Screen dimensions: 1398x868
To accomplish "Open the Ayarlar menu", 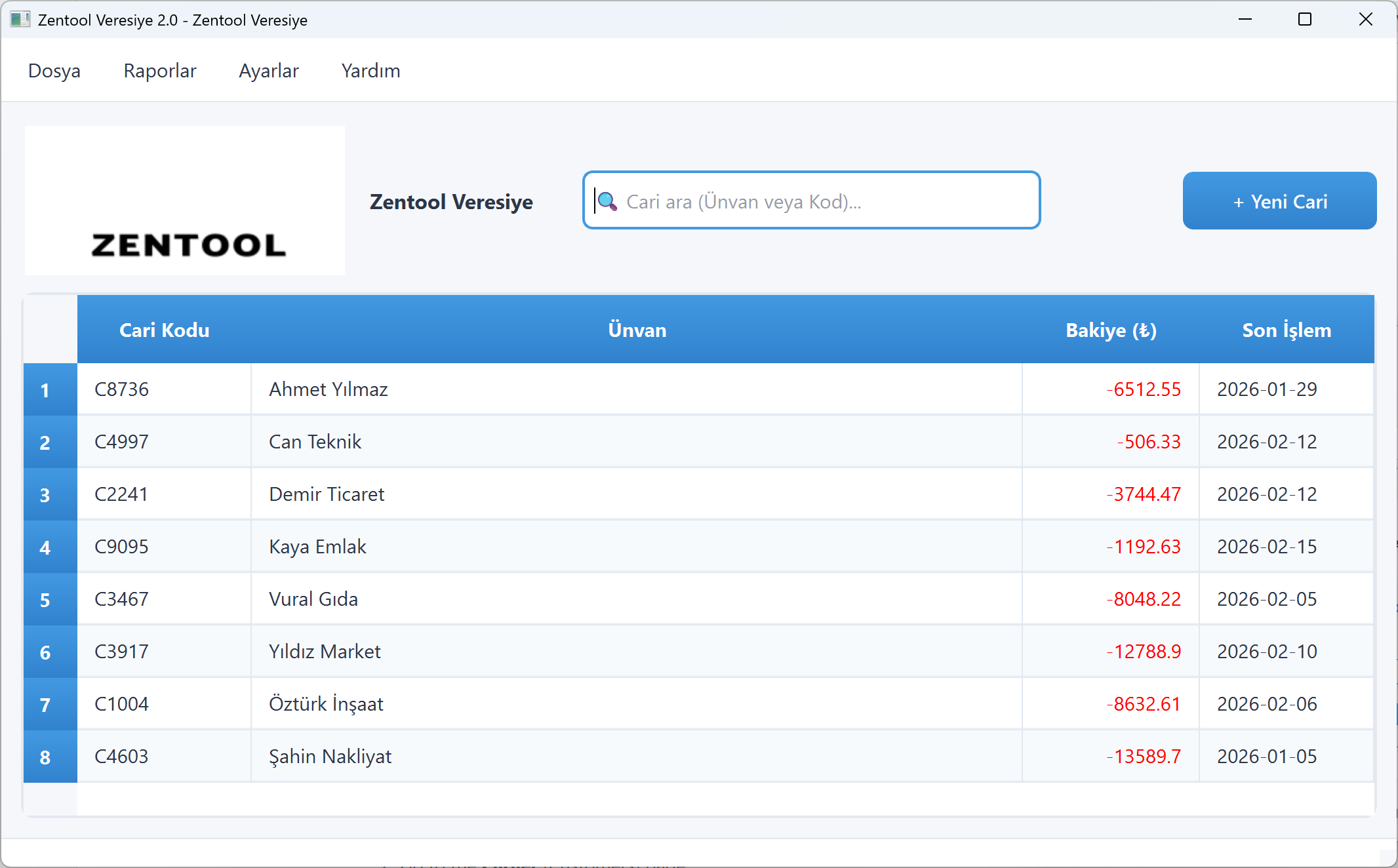I will (269, 71).
